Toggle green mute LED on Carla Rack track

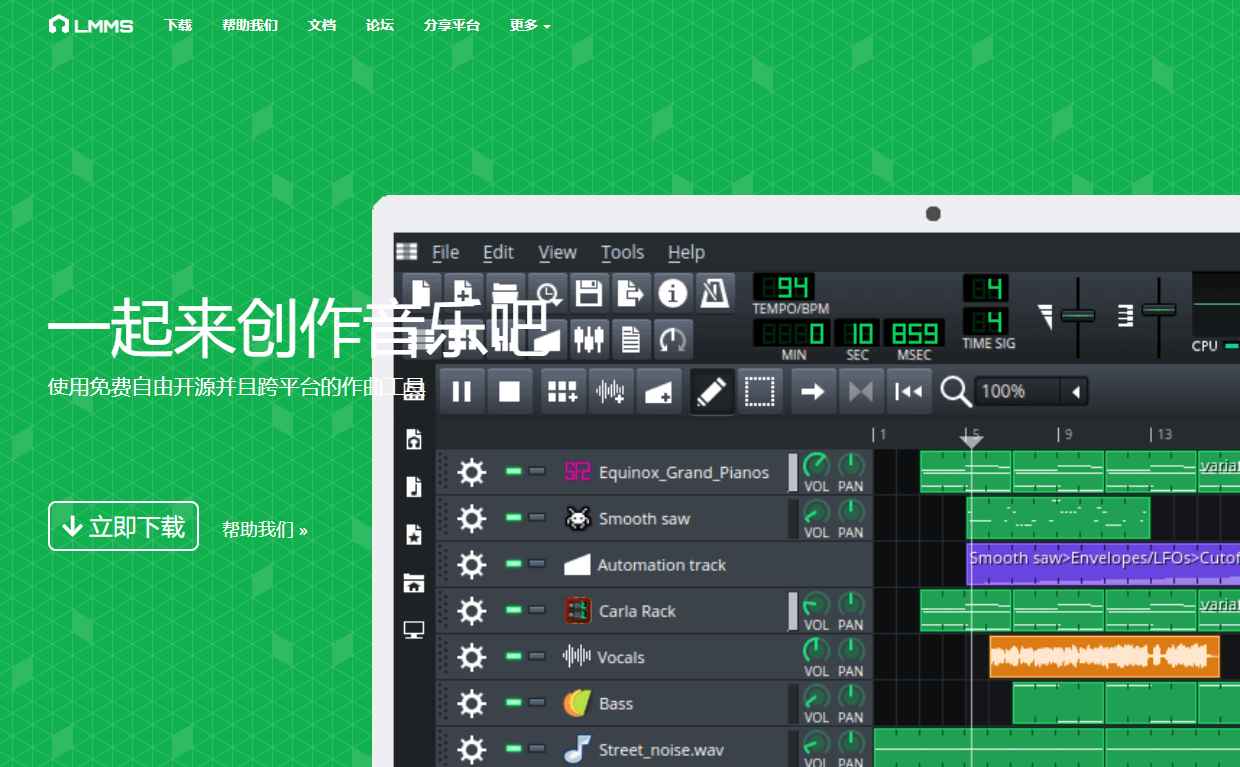pyautogui.click(x=514, y=610)
